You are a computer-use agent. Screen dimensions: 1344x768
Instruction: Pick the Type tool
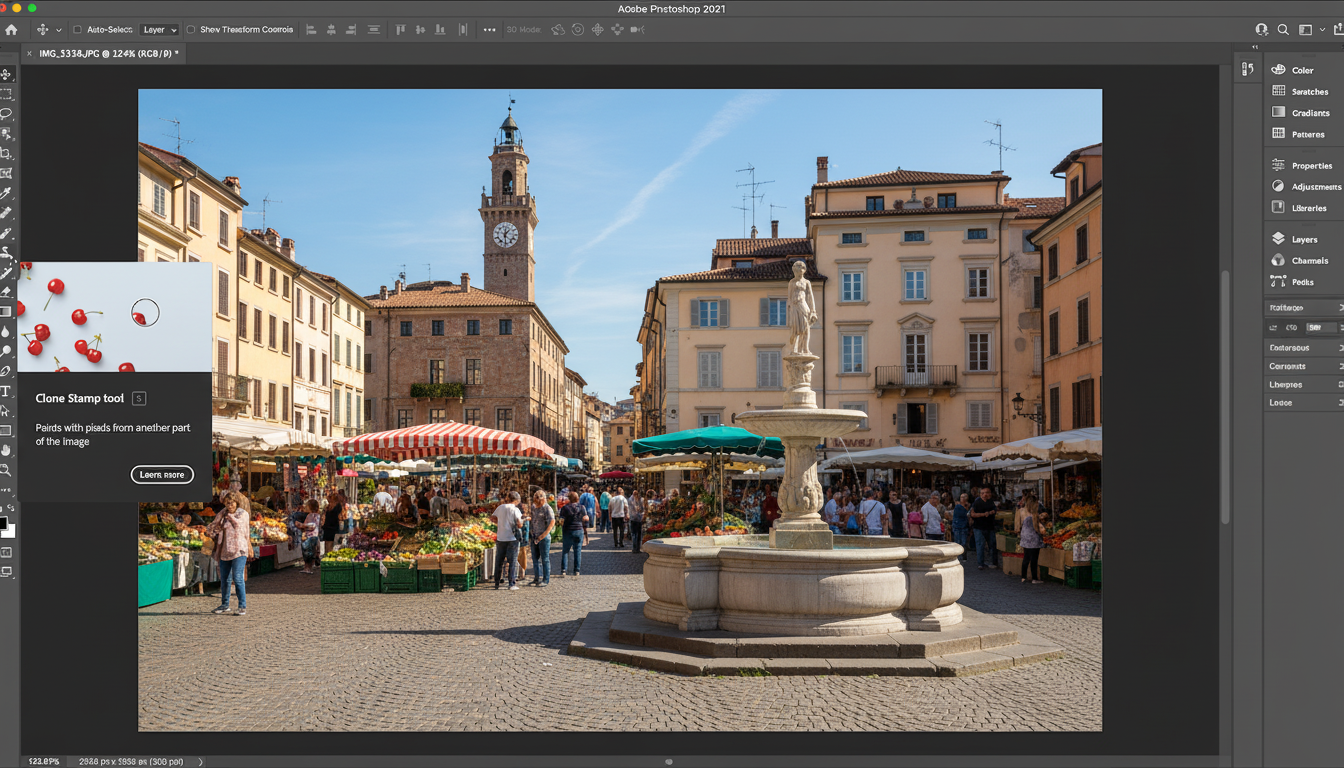pyautogui.click(x=6, y=391)
